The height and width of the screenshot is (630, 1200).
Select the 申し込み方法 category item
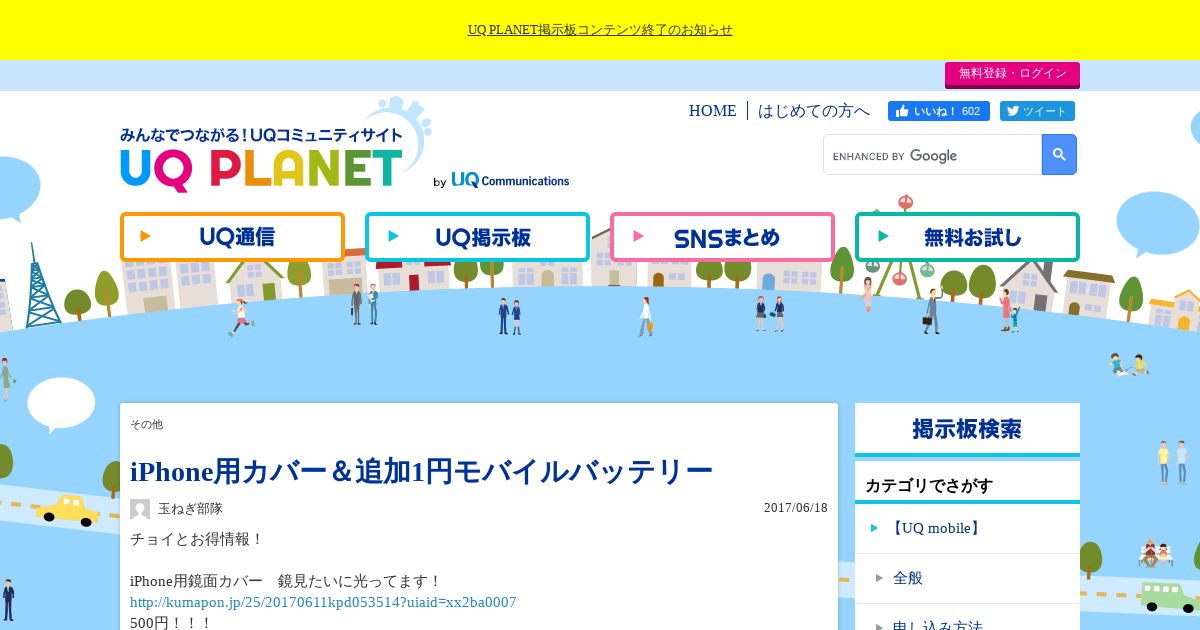pyautogui.click(x=967, y=619)
